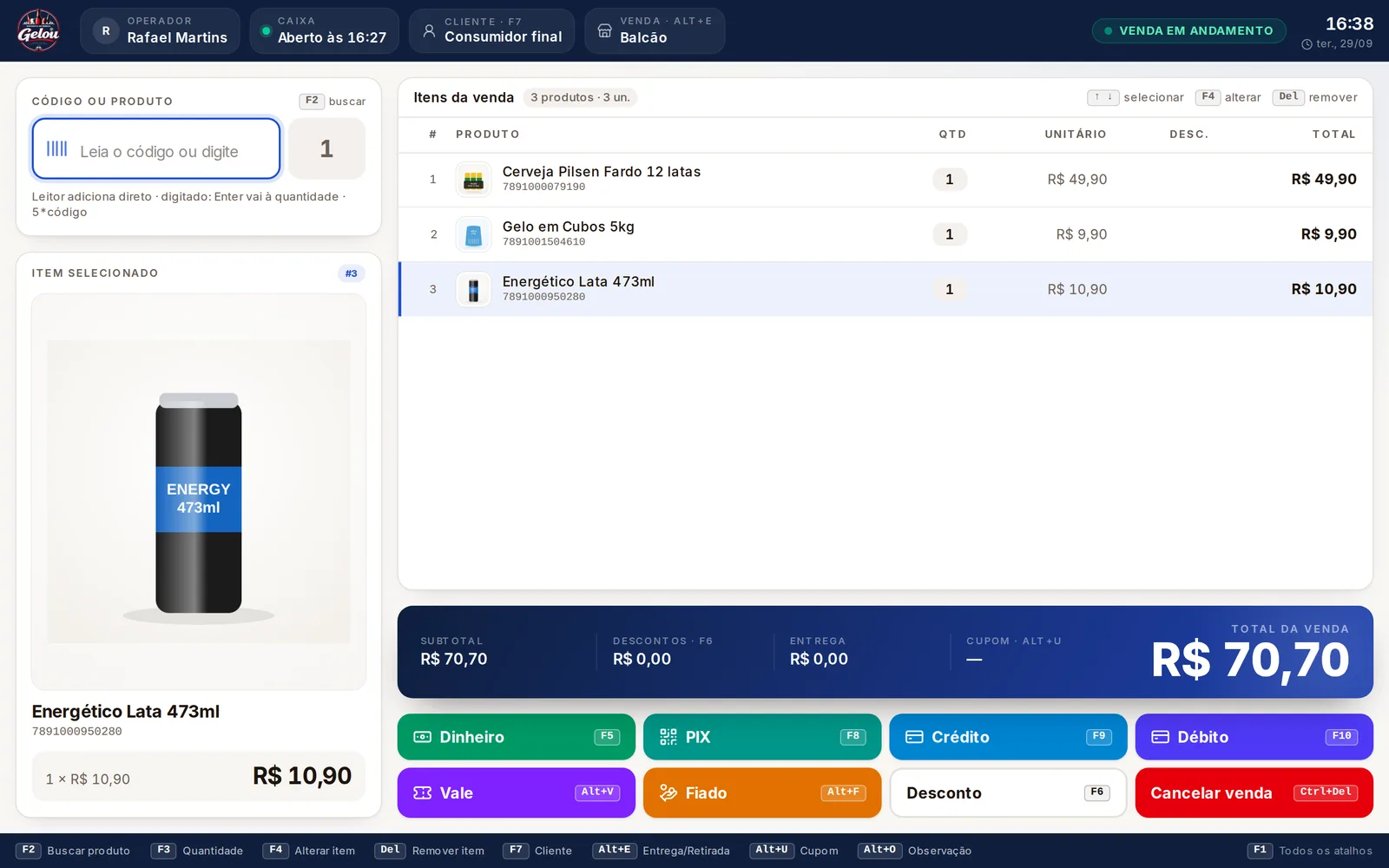Pay with Débito

[1254, 737]
